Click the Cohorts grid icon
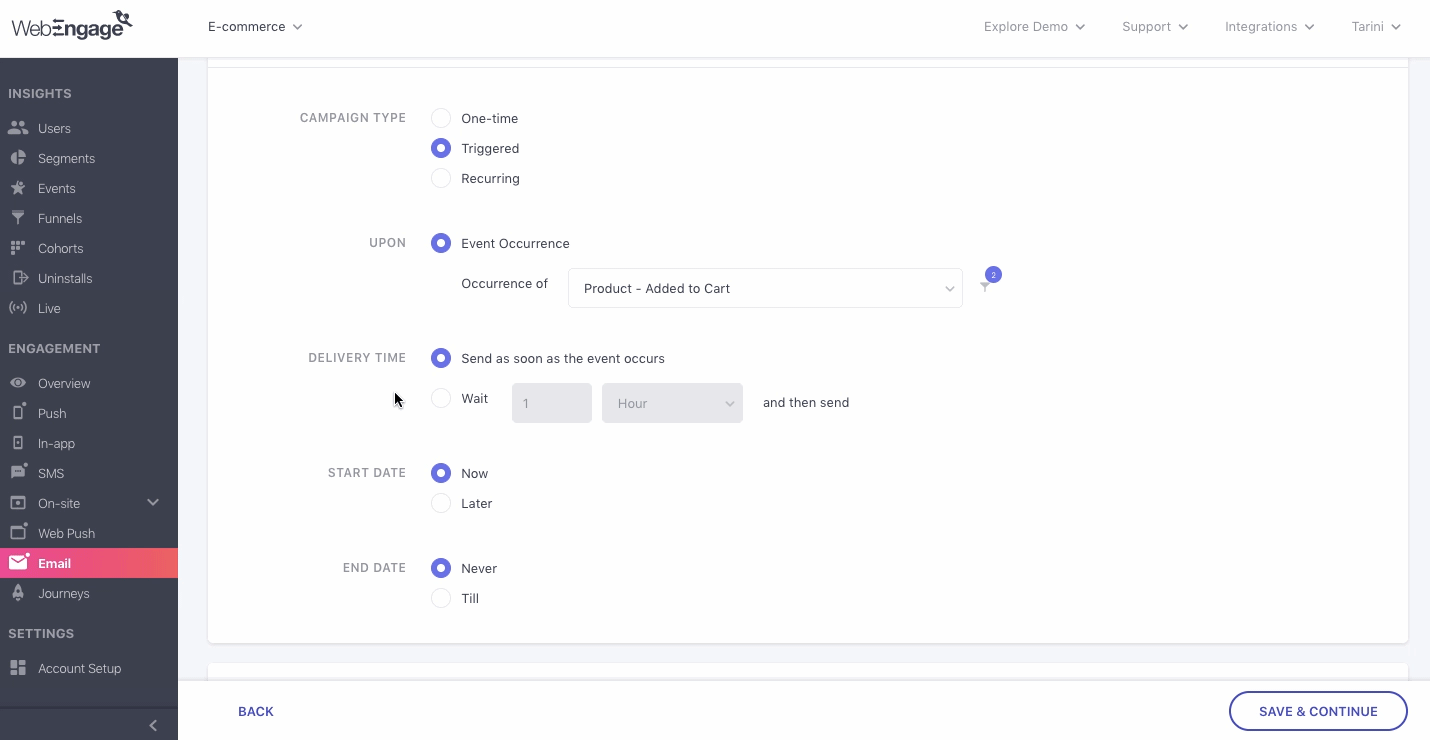 pyautogui.click(x=18, y=248)
